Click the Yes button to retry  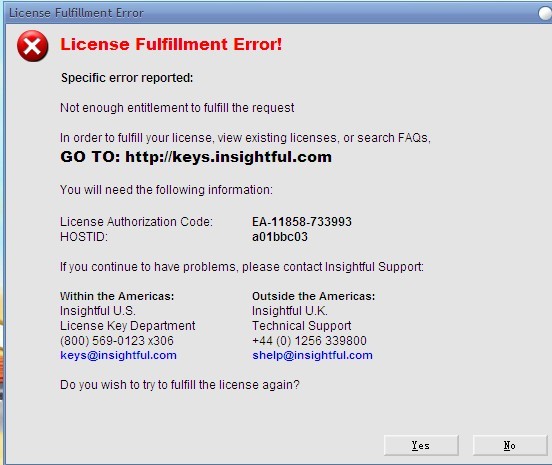pos(421,445)
